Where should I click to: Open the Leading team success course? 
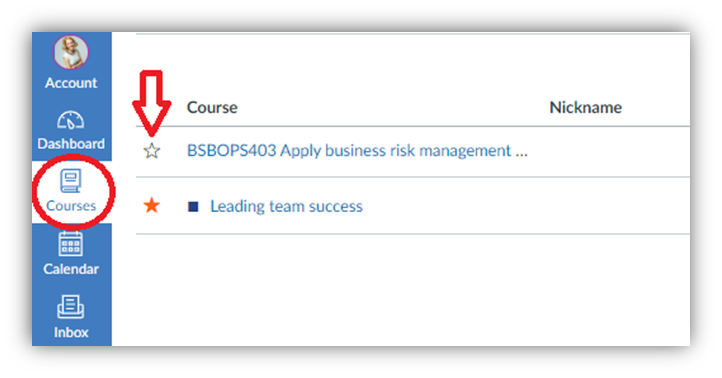click(x=286, y=206)
